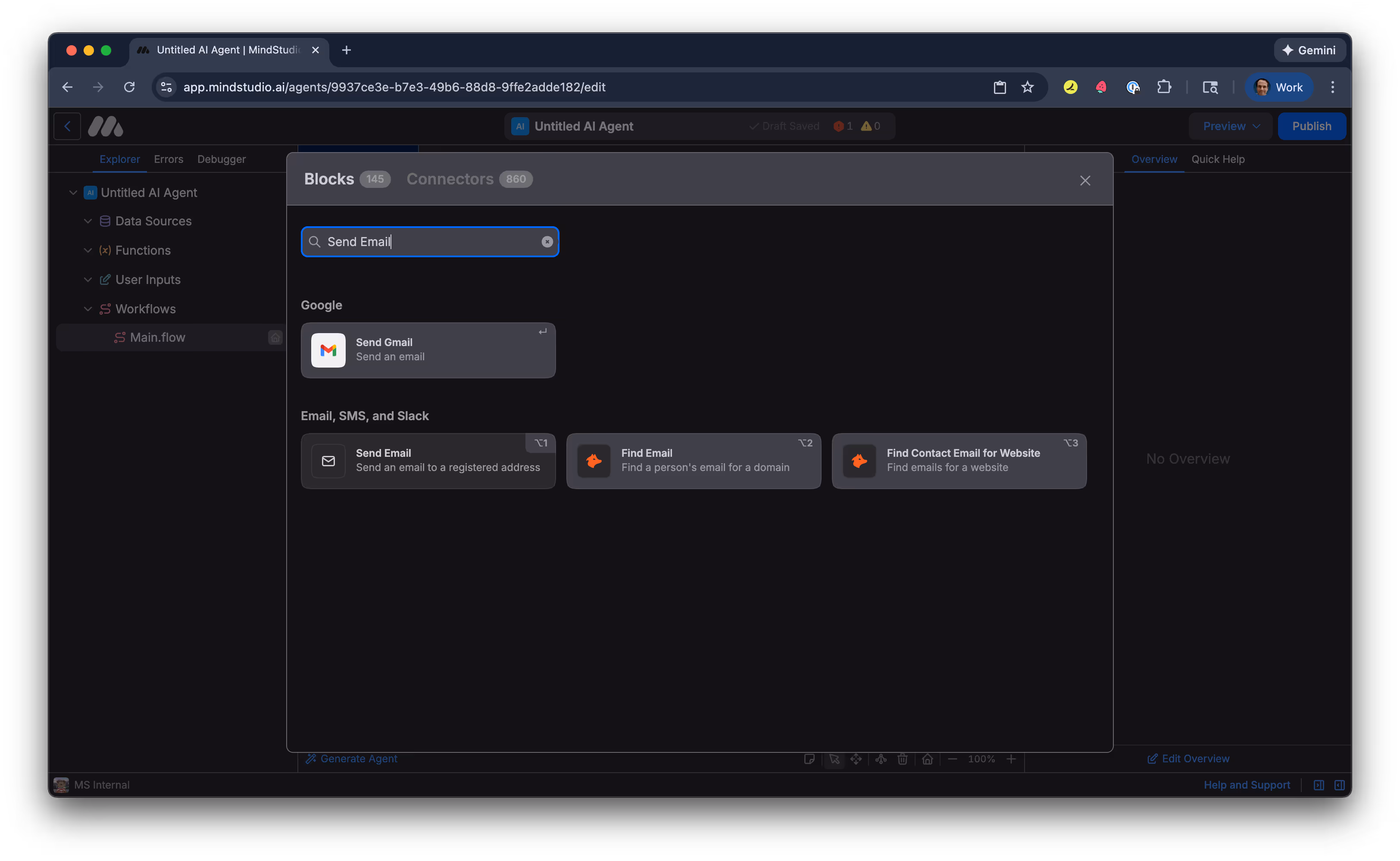1400x861 pixels.
Task: Select the pan tool in the canvas toolbar
Action: 856,759
